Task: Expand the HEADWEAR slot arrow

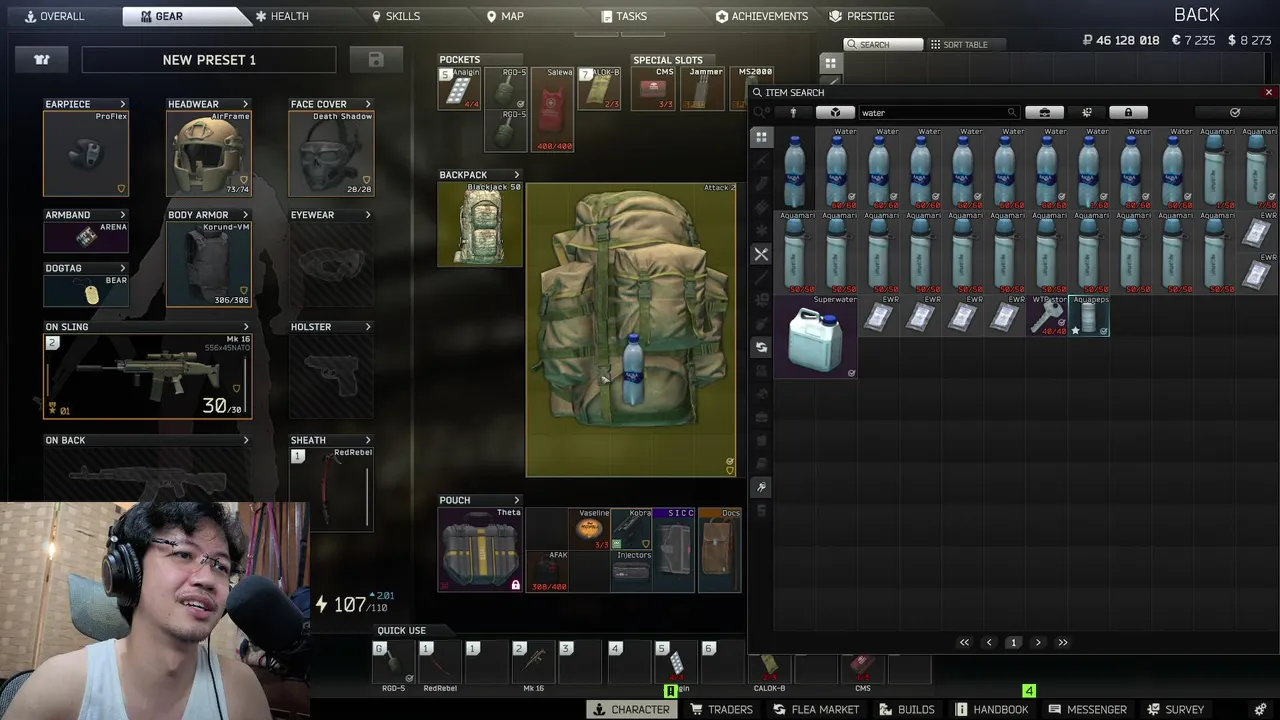Action: tap(245, 104)
